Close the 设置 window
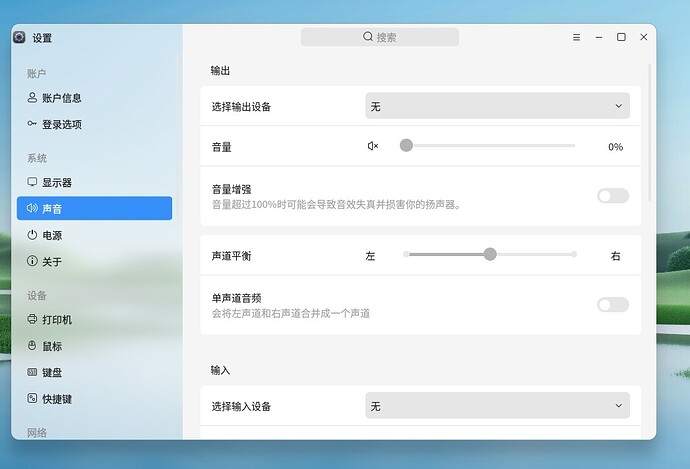This screenshot has width=690, height=469. click(644, 37)
